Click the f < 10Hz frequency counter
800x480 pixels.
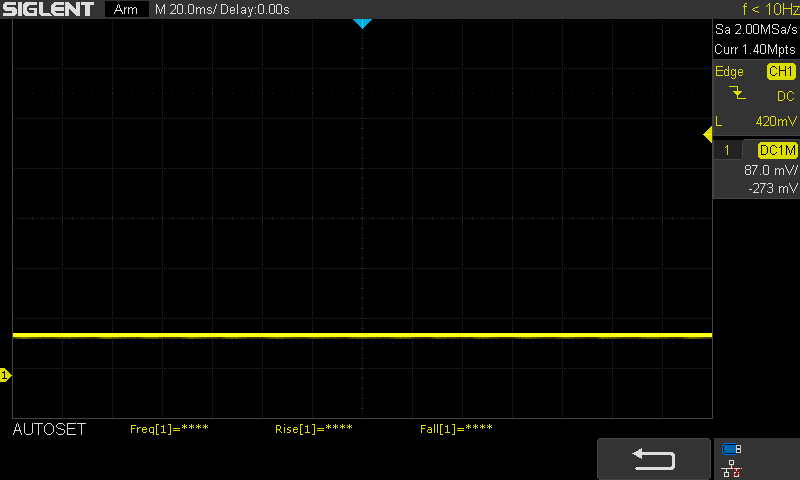[x=770, y=9]
